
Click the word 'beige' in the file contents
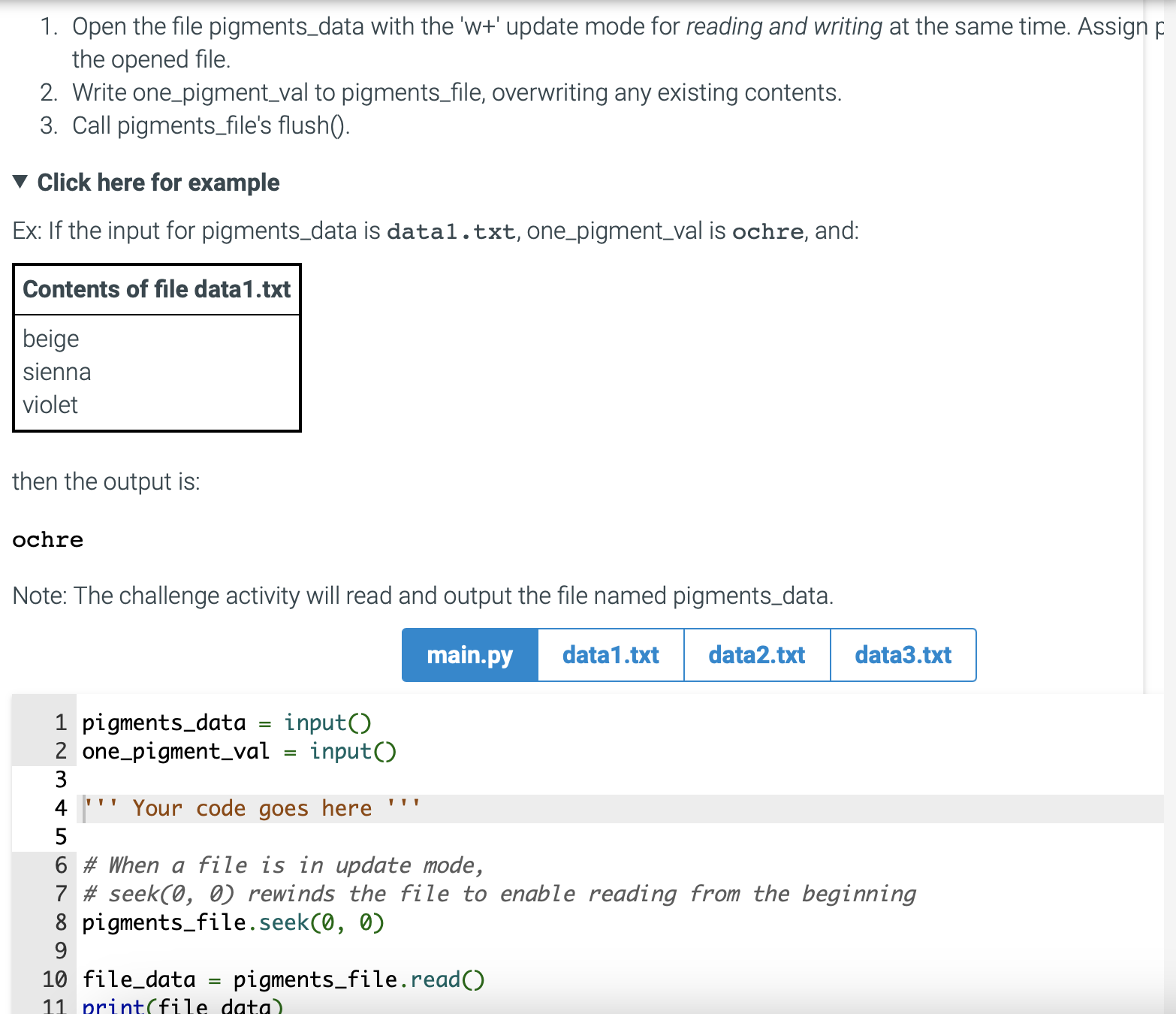50,338
